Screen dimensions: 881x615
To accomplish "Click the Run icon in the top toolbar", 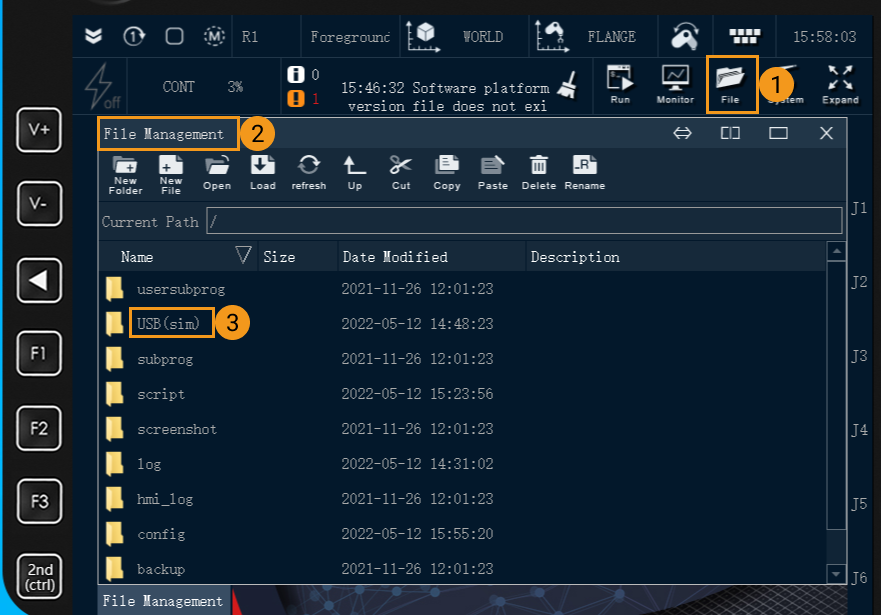I will click(x=620, y=84).
